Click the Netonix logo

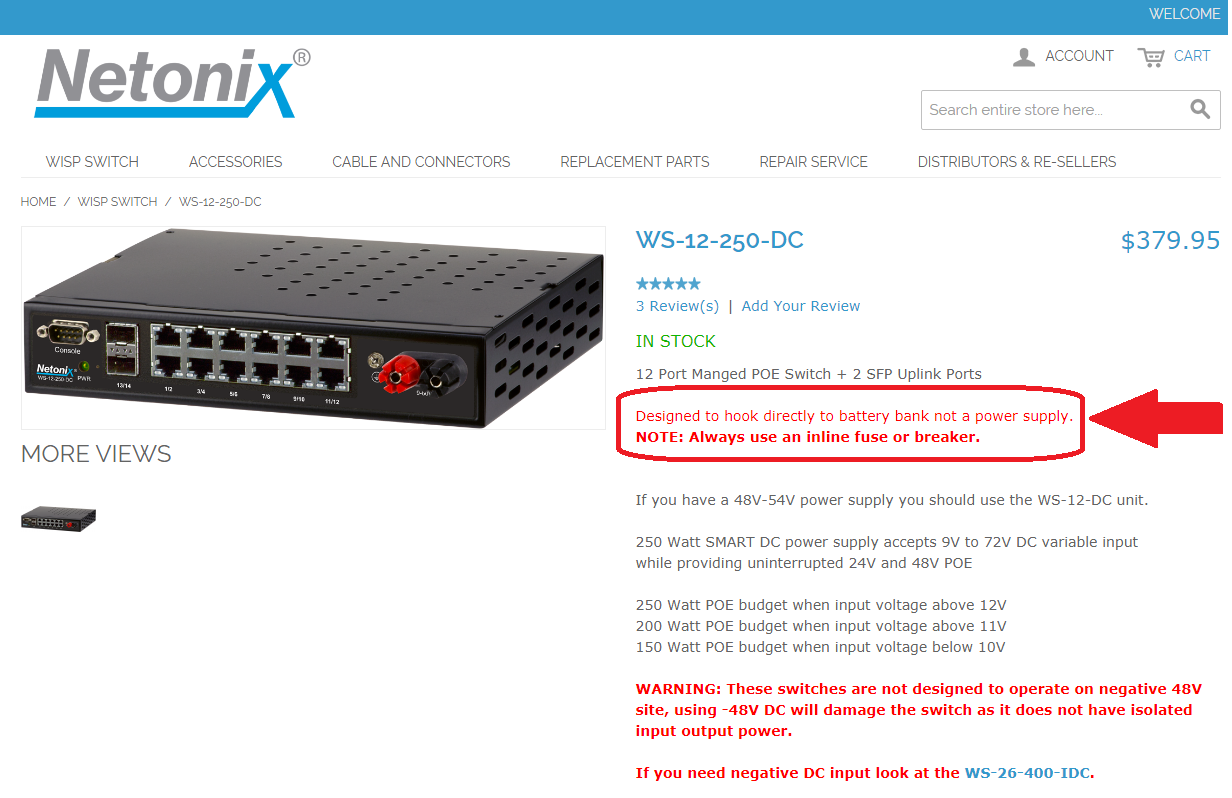(172, 82)
